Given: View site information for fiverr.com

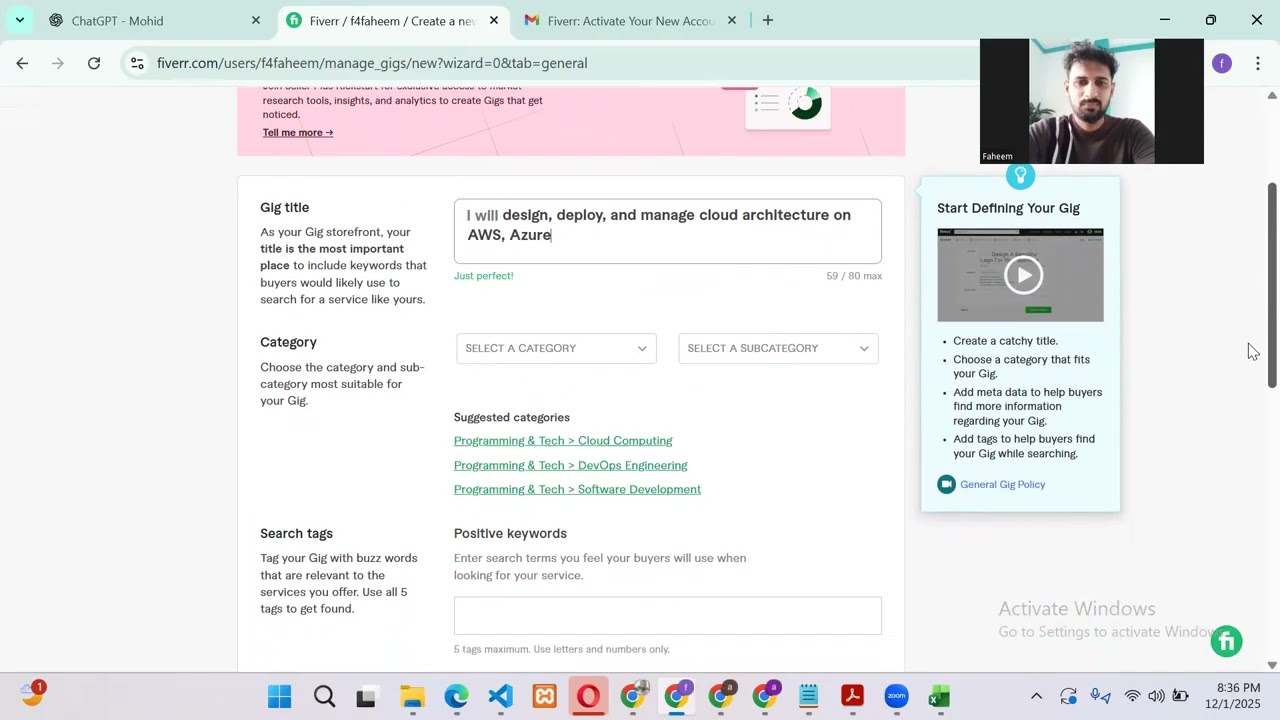Looking at the screenshot, I should 137,63.
